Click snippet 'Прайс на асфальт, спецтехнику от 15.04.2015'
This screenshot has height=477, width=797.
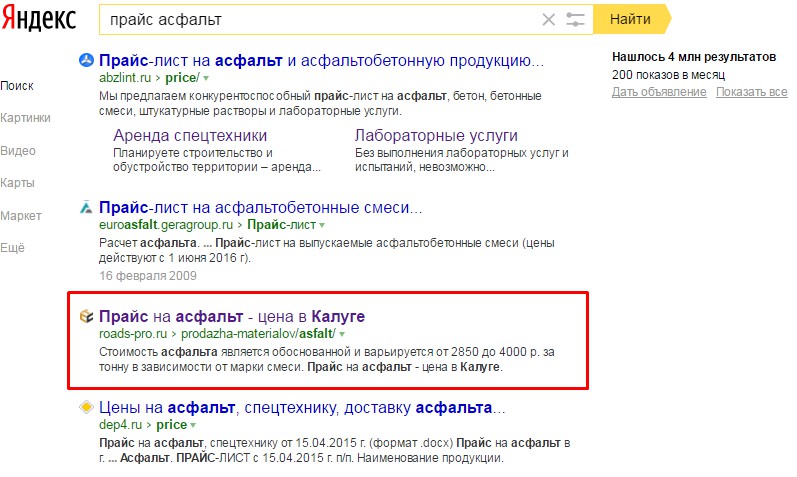pos(334,450)
